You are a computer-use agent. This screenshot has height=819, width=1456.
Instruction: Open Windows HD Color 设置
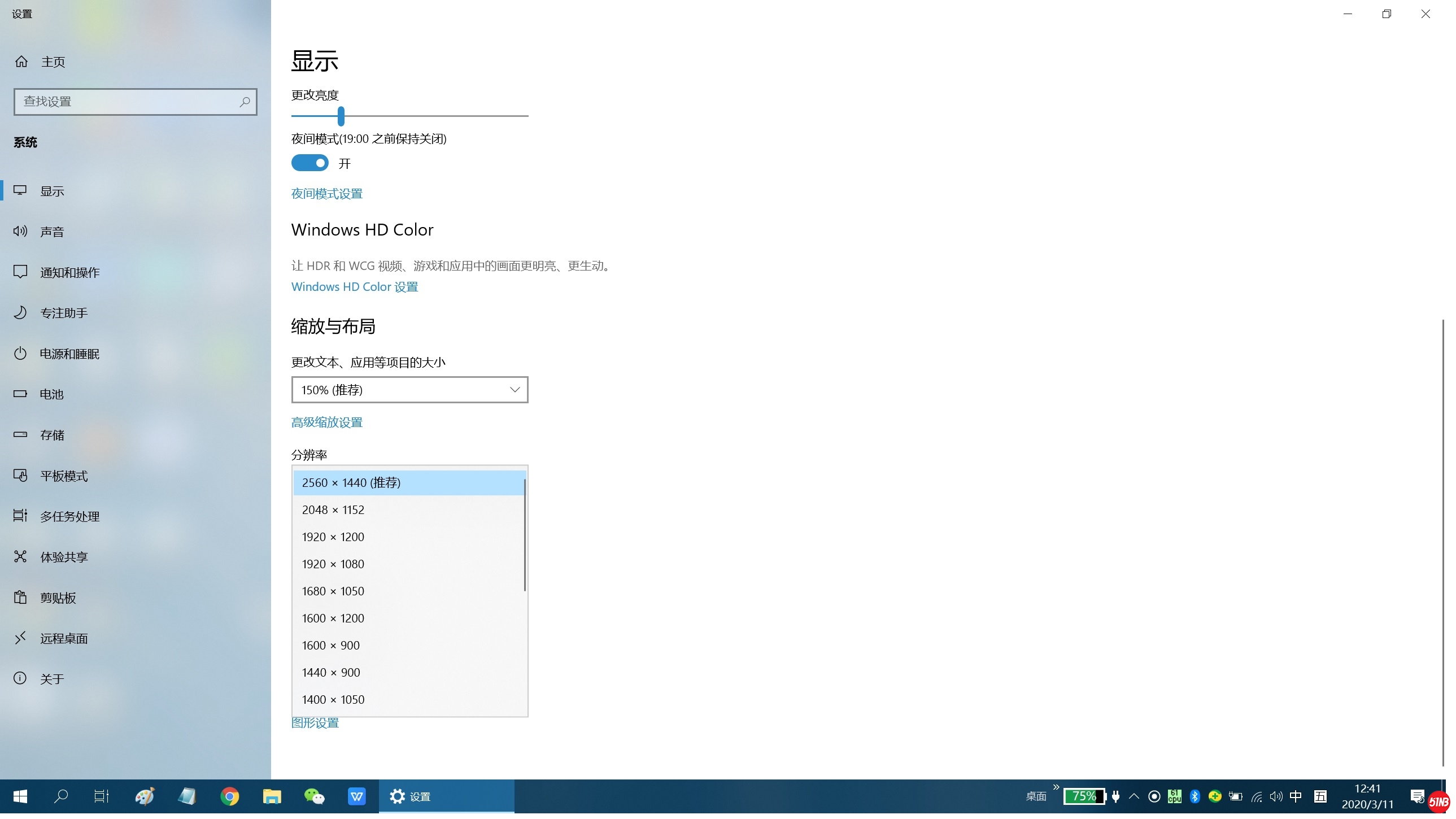354,286
